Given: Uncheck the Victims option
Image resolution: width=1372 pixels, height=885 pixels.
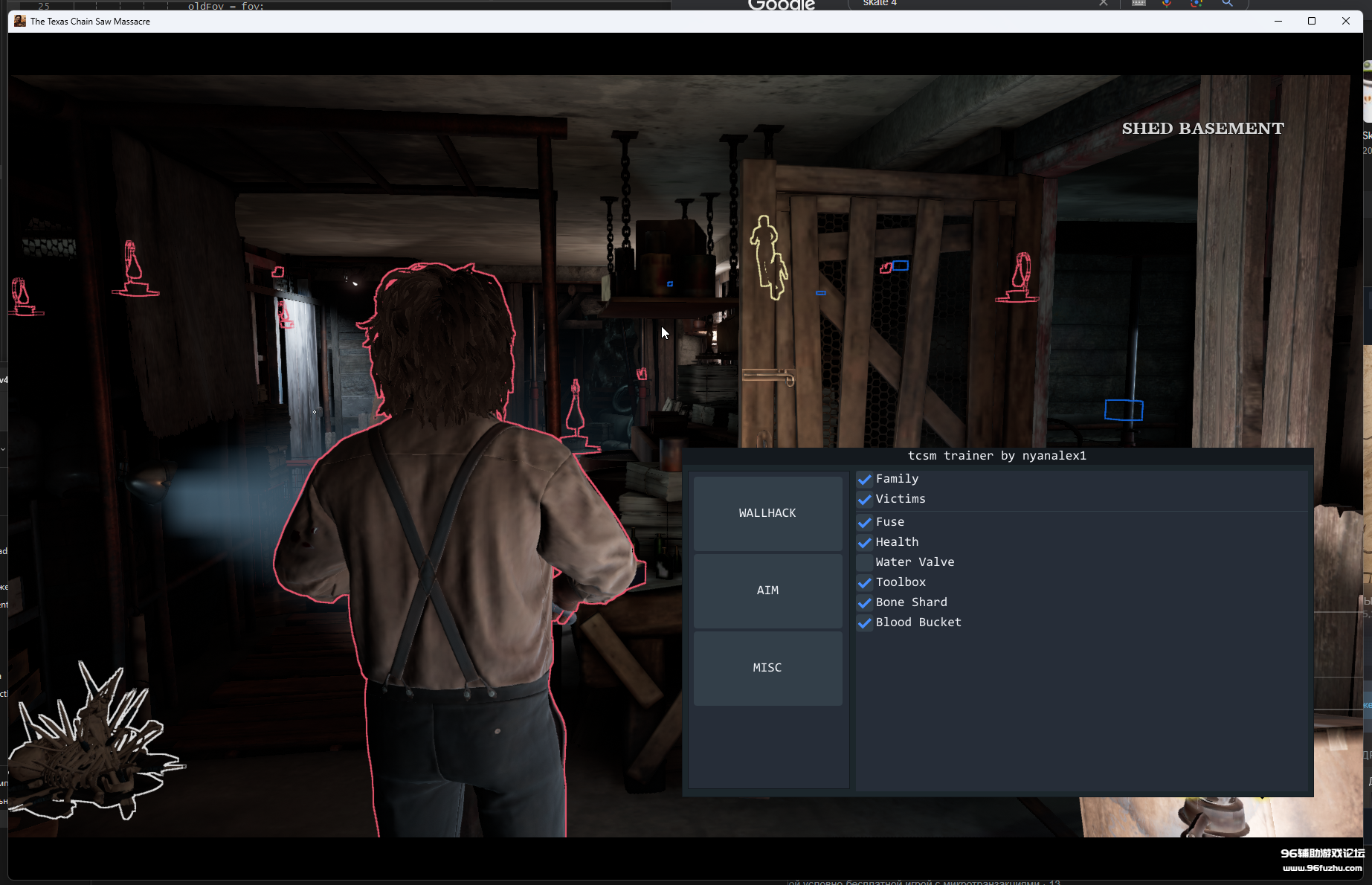Looking at the screenshot, I should coord(865,500).
